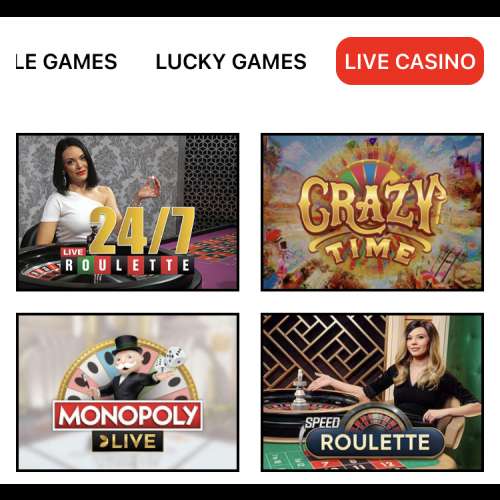Tap the yellow LIVE label under Monopoly
The height and width of the screenshot is (500, 500).
128,442
